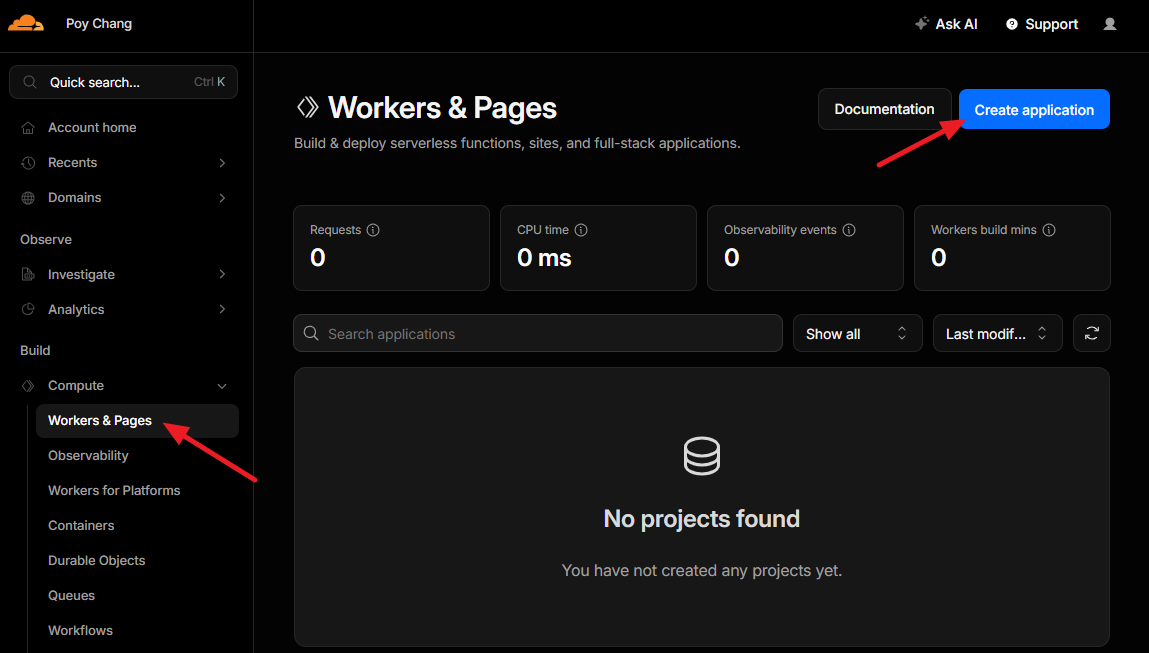Click the Create application button

[1034, 109]
